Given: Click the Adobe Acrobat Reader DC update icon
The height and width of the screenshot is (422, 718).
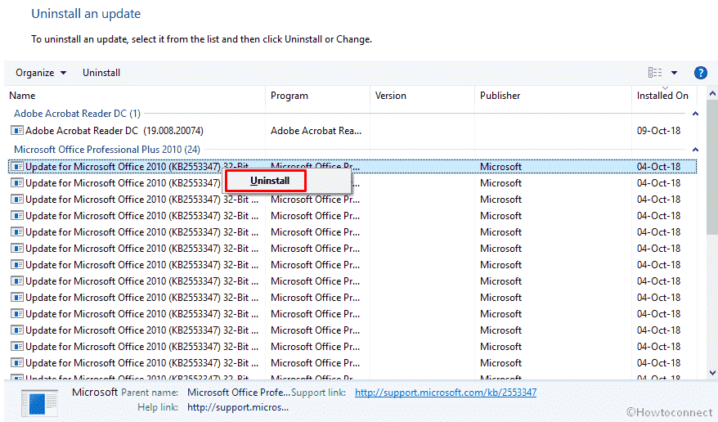Looking at the screenshot, I should click(x=17, y=131).
